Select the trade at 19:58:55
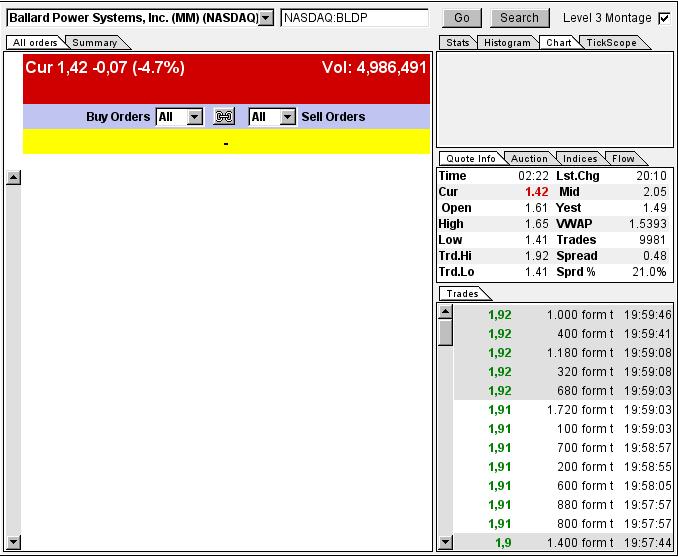The width and height of the screenshot is (678, 557). coord(563,467)
